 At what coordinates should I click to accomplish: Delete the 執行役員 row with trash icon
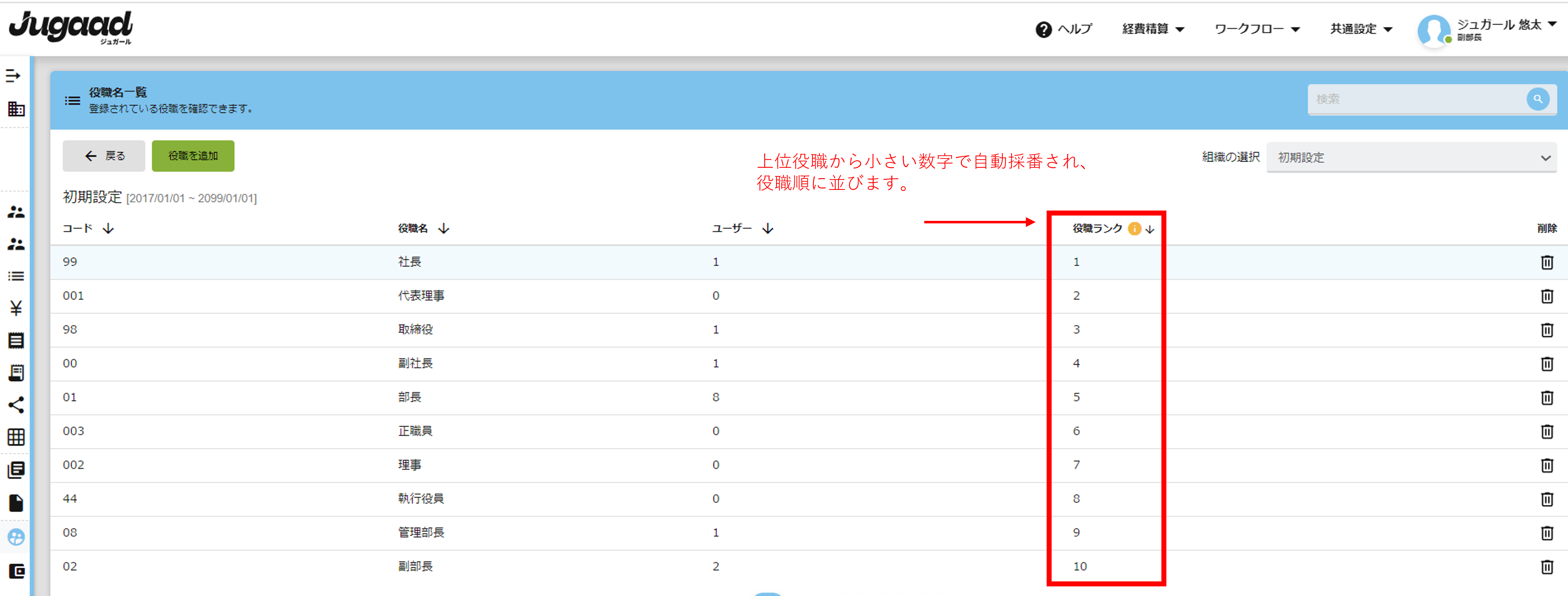tap(1547, 499)
